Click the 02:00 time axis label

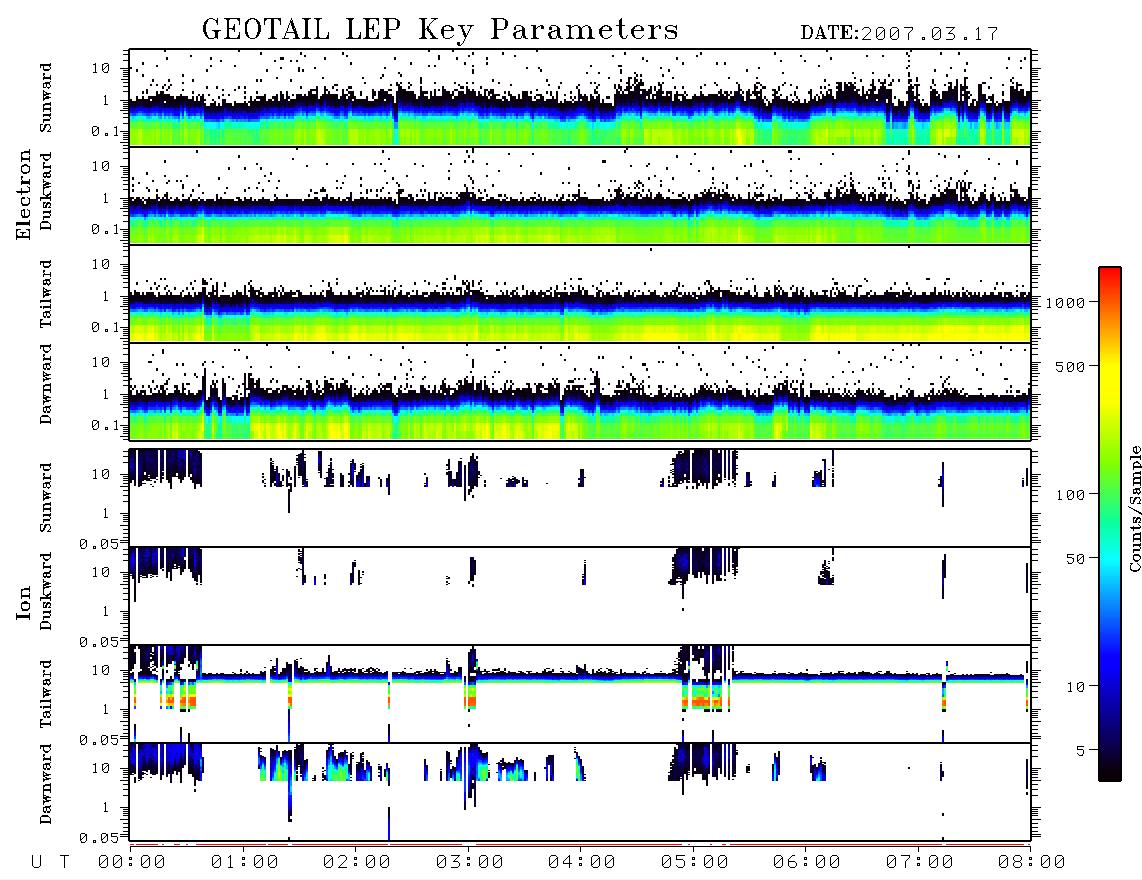(357, 863)
